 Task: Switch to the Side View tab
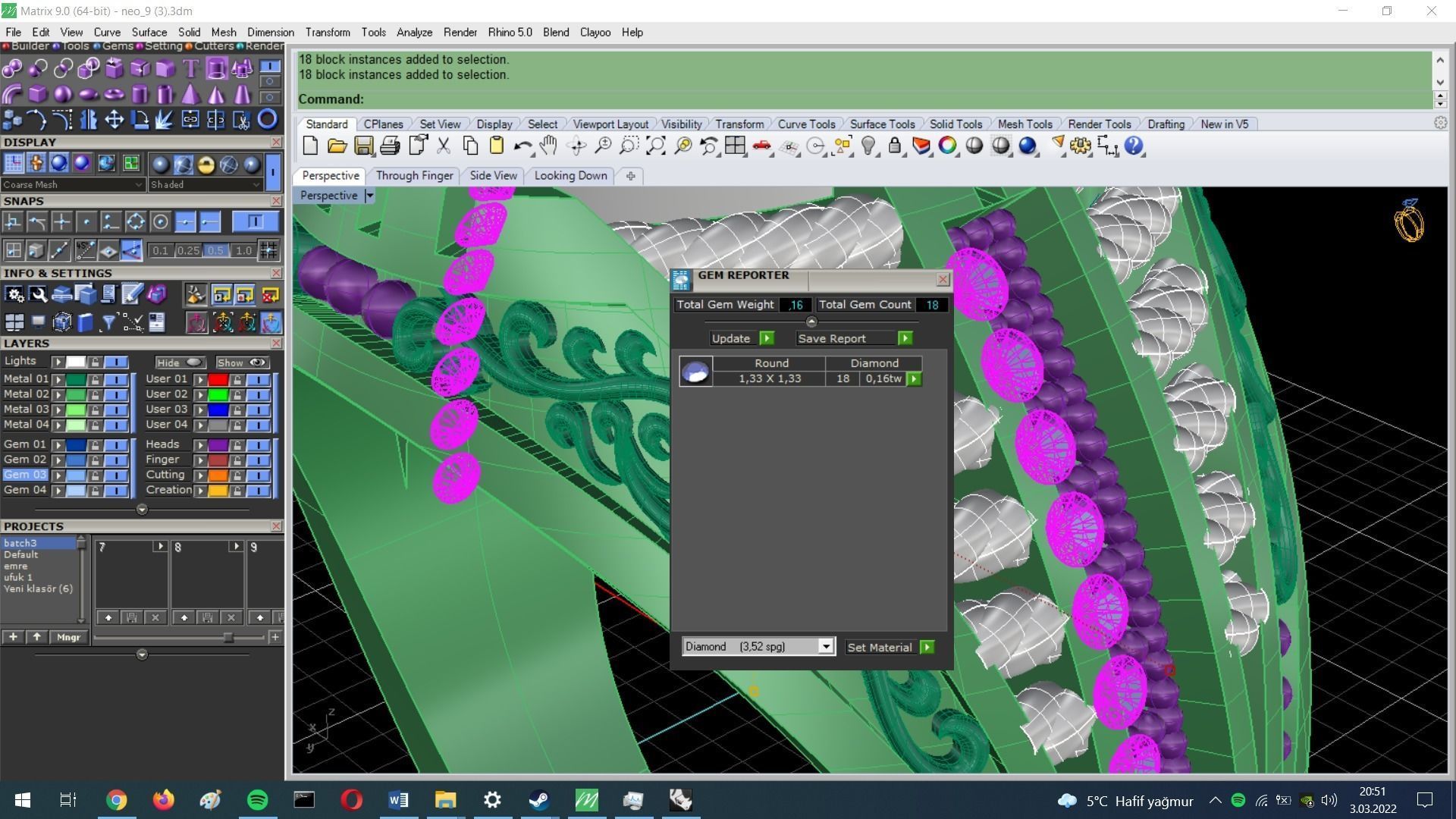493,175
